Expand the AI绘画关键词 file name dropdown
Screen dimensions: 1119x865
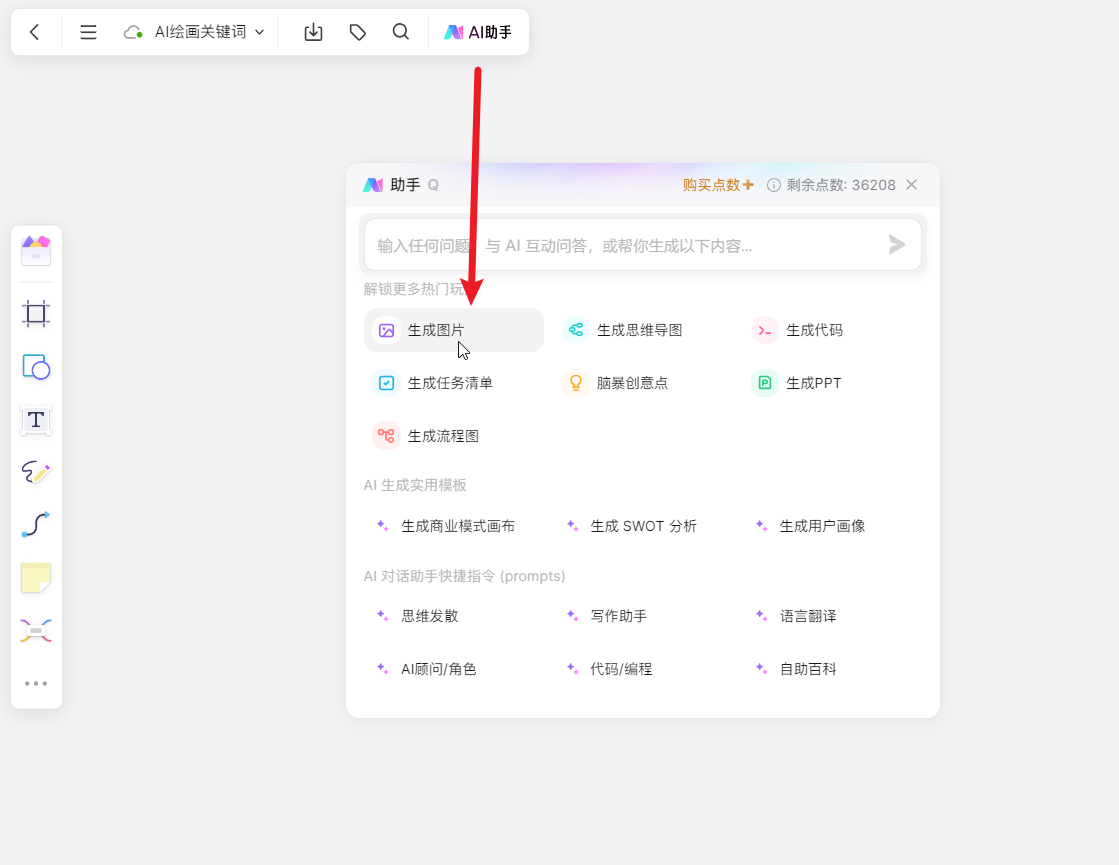click(260, 32)
